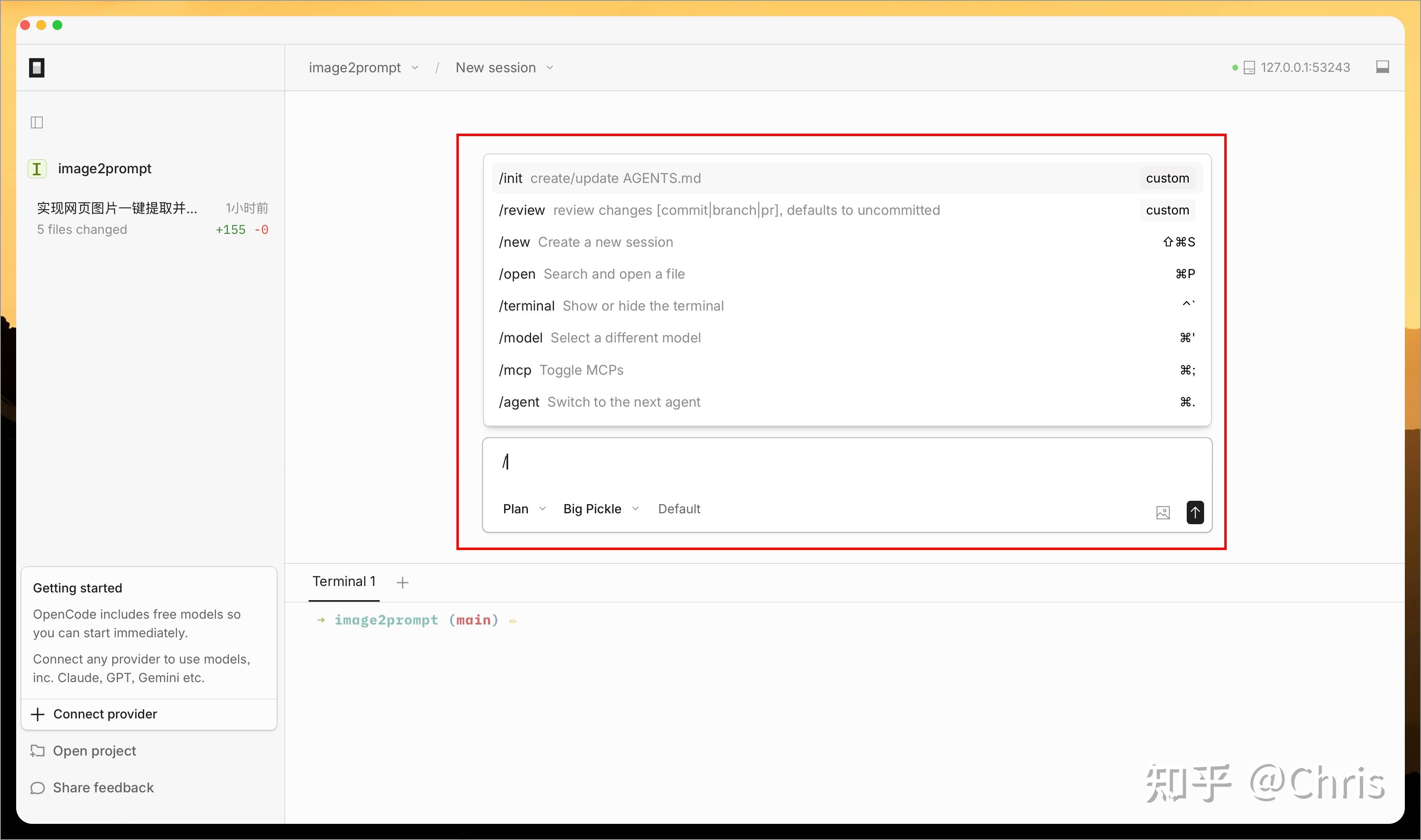Expand the Plan agent selector

click(x=524, y=509)
